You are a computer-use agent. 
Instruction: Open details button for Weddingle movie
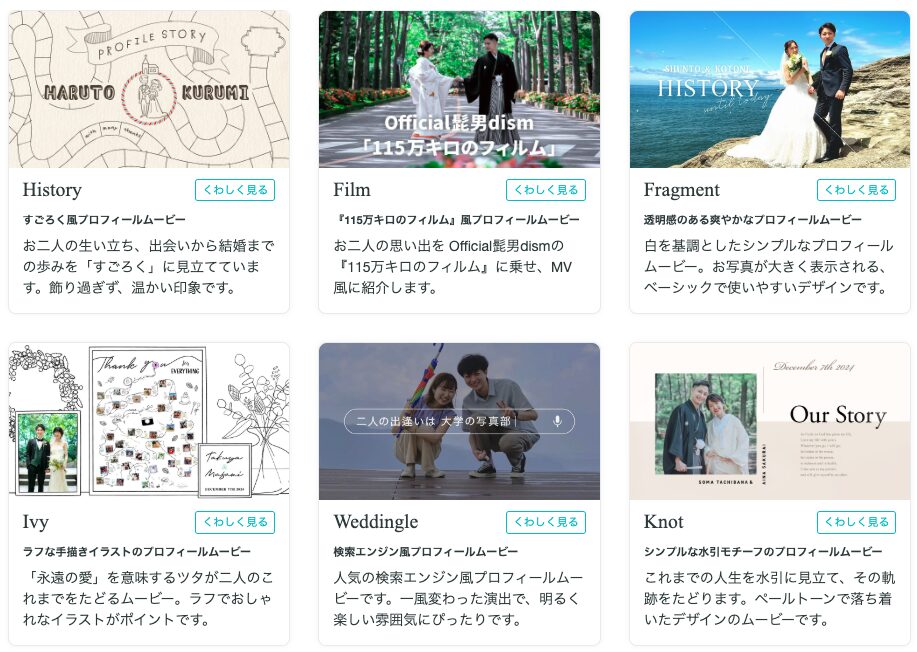point(546,522)
